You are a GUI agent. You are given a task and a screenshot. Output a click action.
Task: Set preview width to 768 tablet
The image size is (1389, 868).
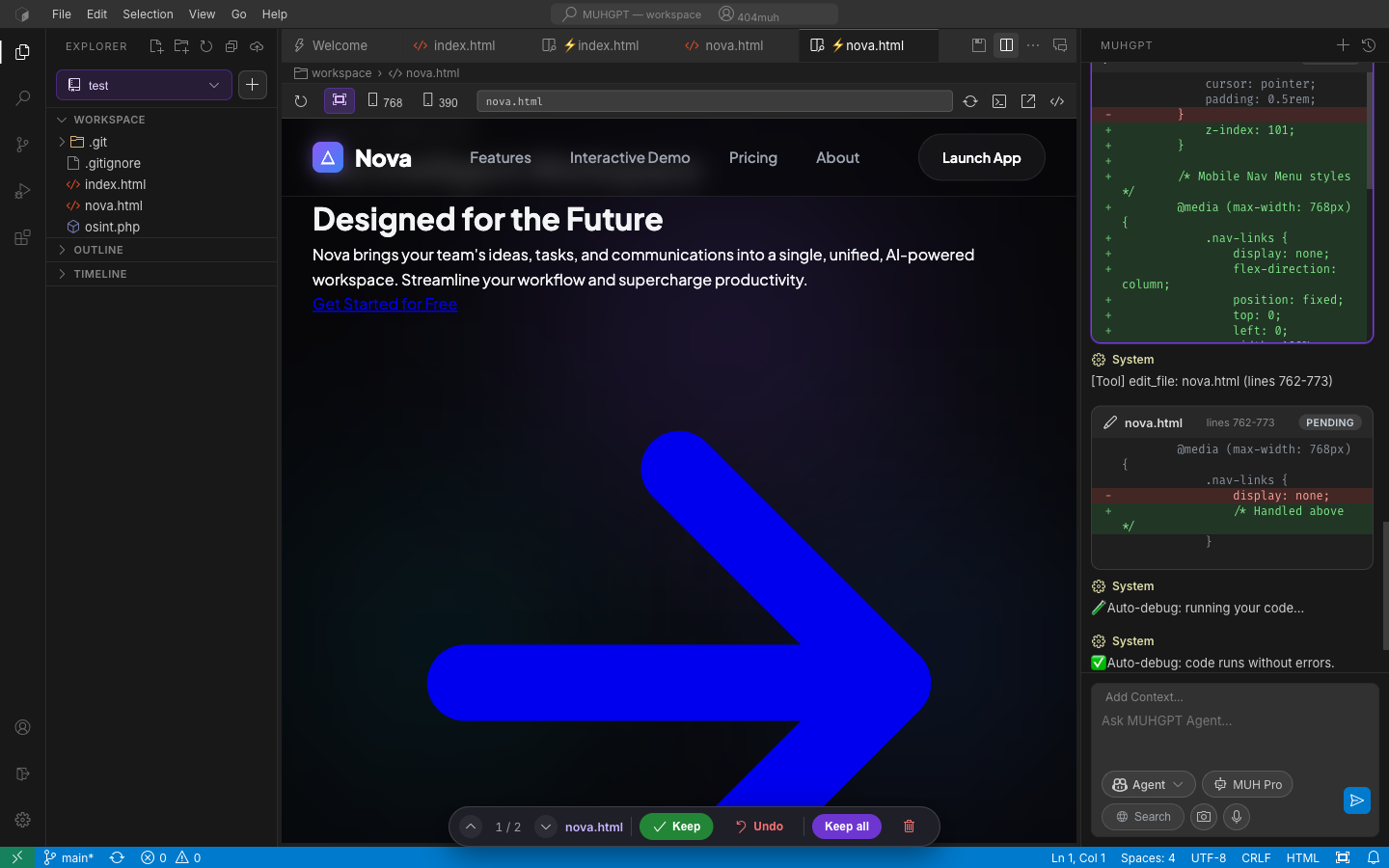click(x=385, y=101)
